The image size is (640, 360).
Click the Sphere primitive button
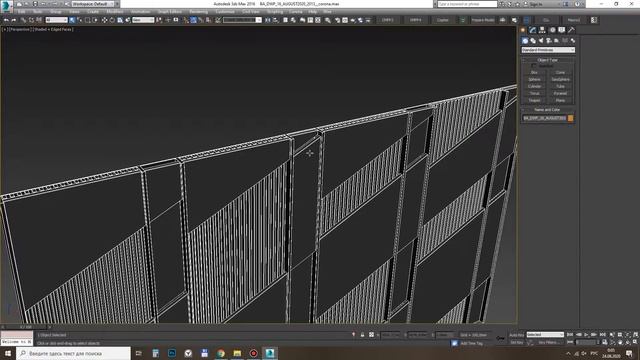[x=534, y=80]
